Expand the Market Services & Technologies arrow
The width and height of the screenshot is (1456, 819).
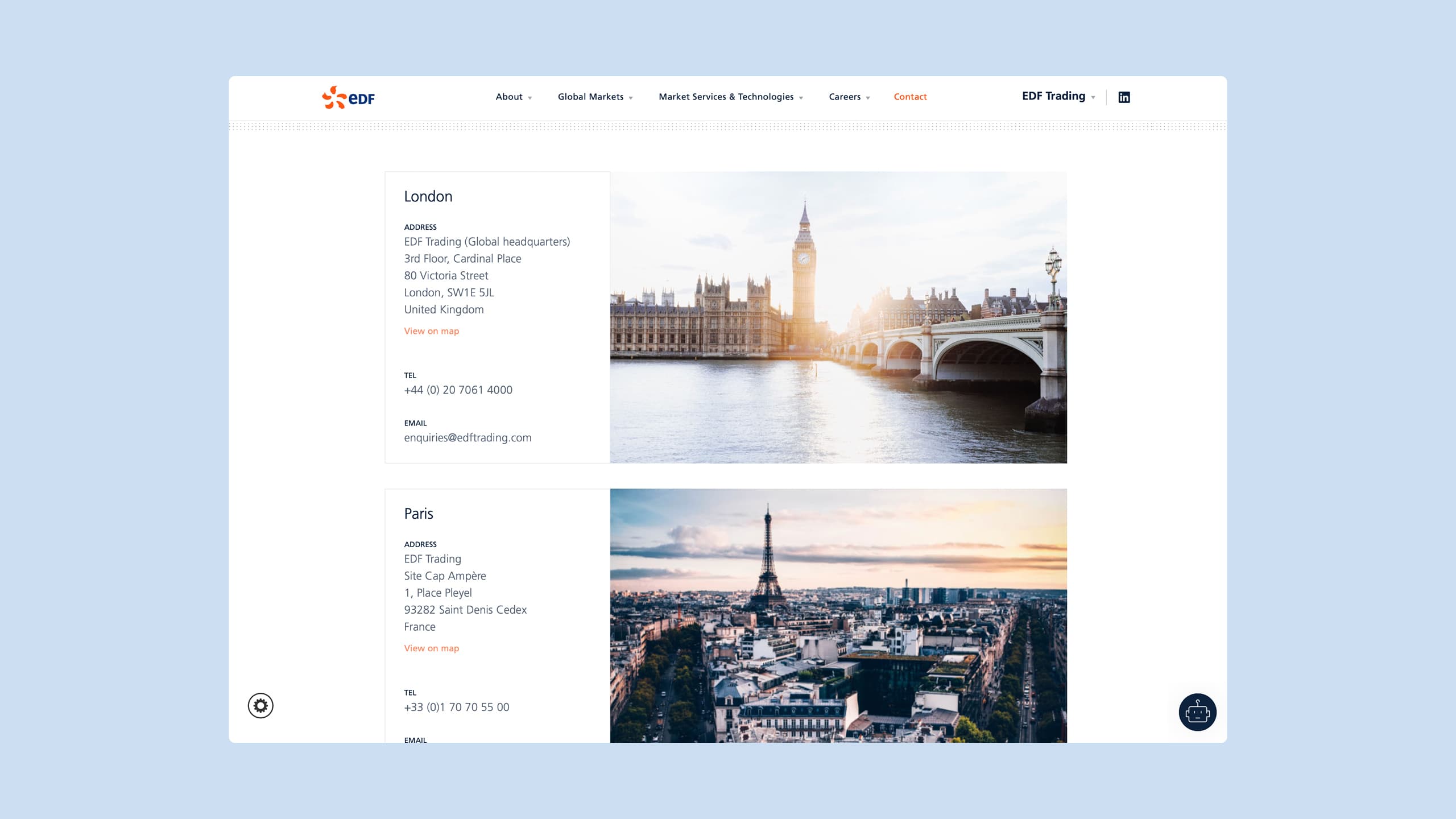[x=801, y=98]
